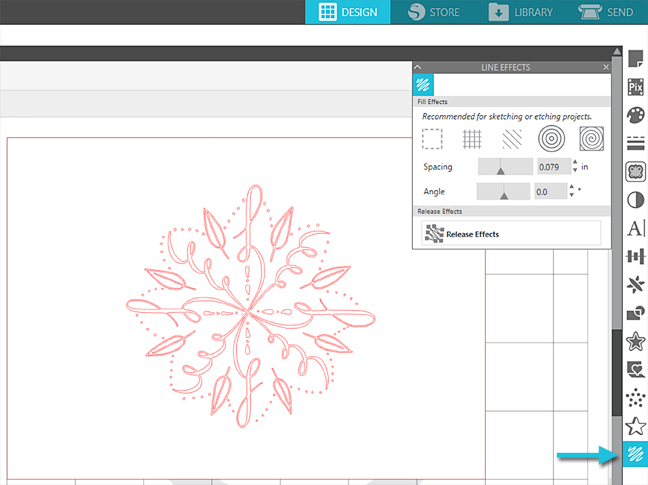Open the Modify panel icon
Screen dimensions: 648x485
pos(636,313)
